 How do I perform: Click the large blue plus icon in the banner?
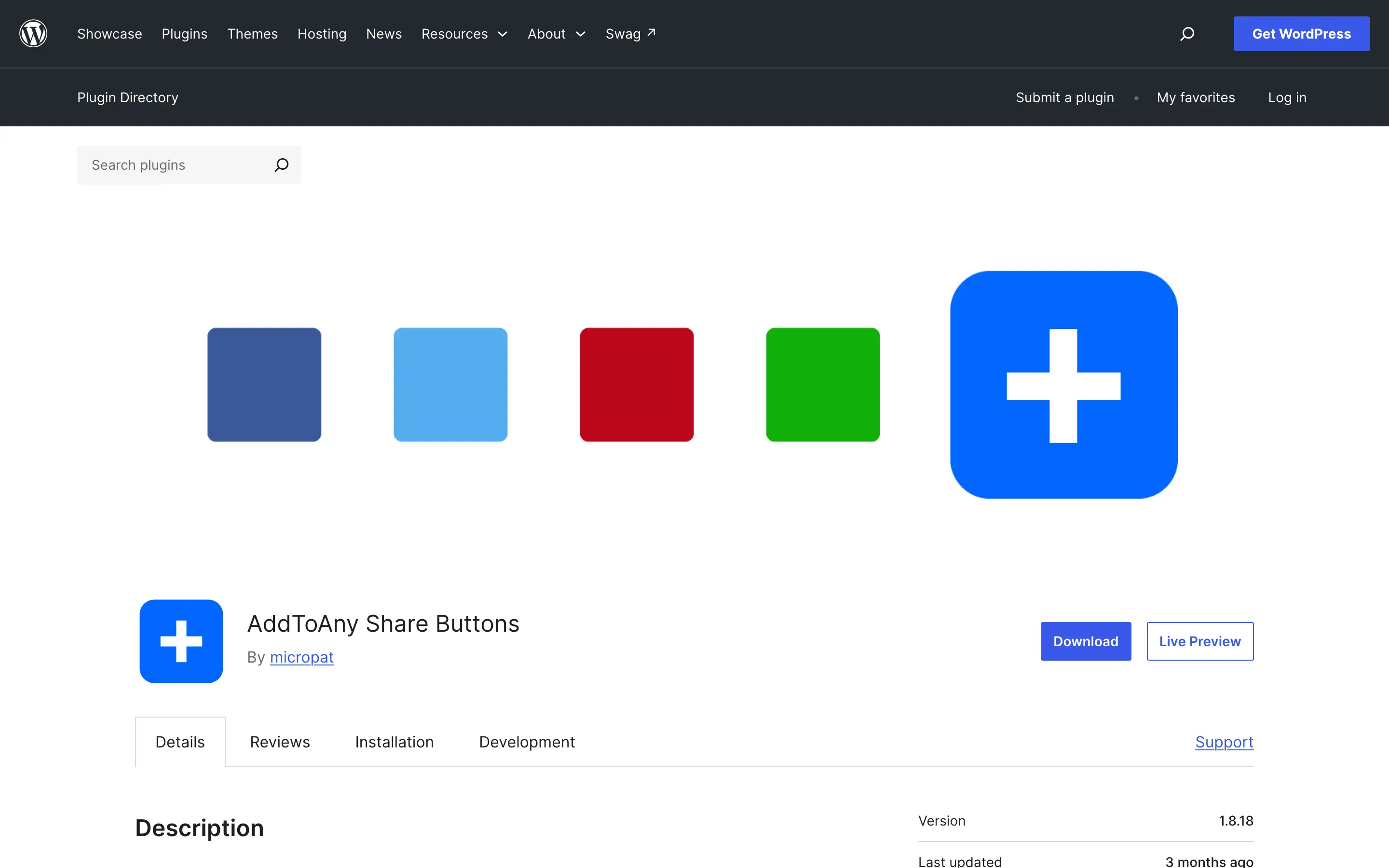(1063, 385)
